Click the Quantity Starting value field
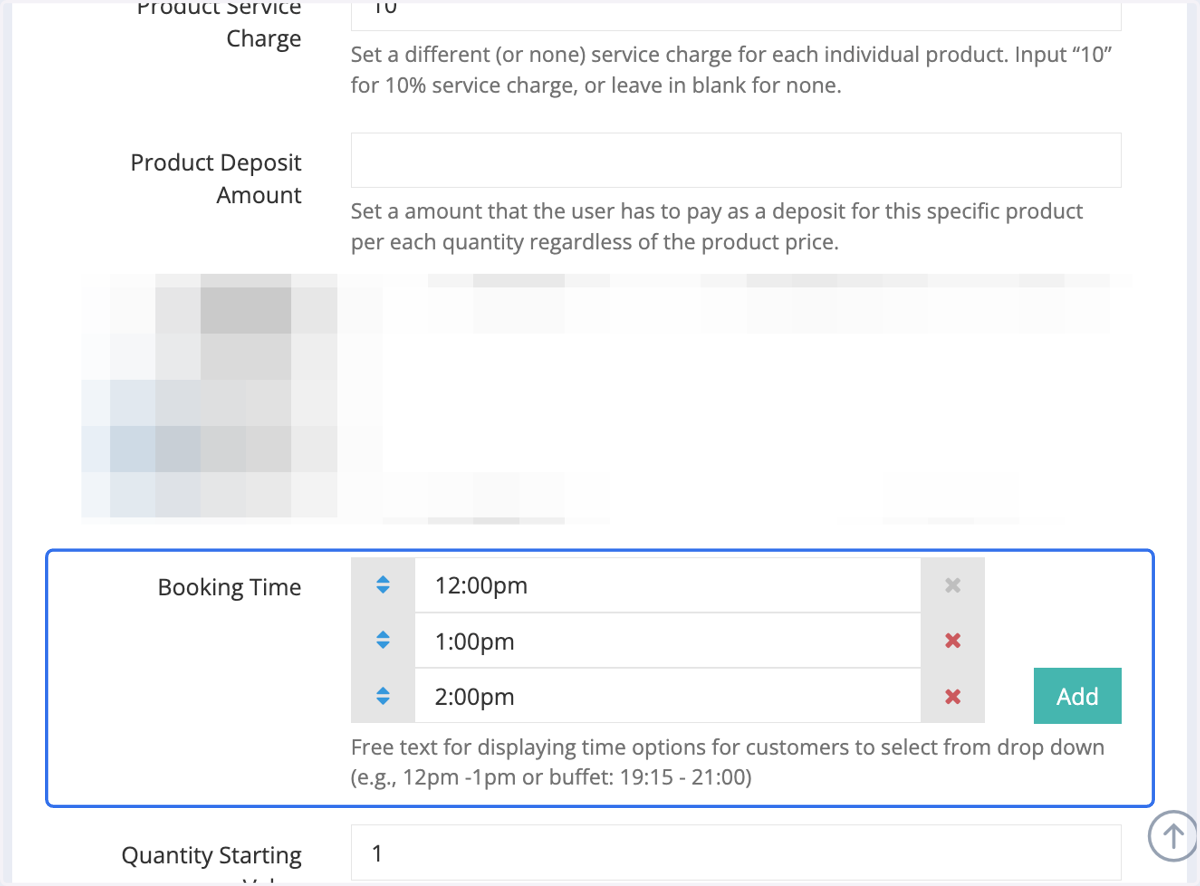The width and height of the screenshot is (1200, 886). point(736,853)
